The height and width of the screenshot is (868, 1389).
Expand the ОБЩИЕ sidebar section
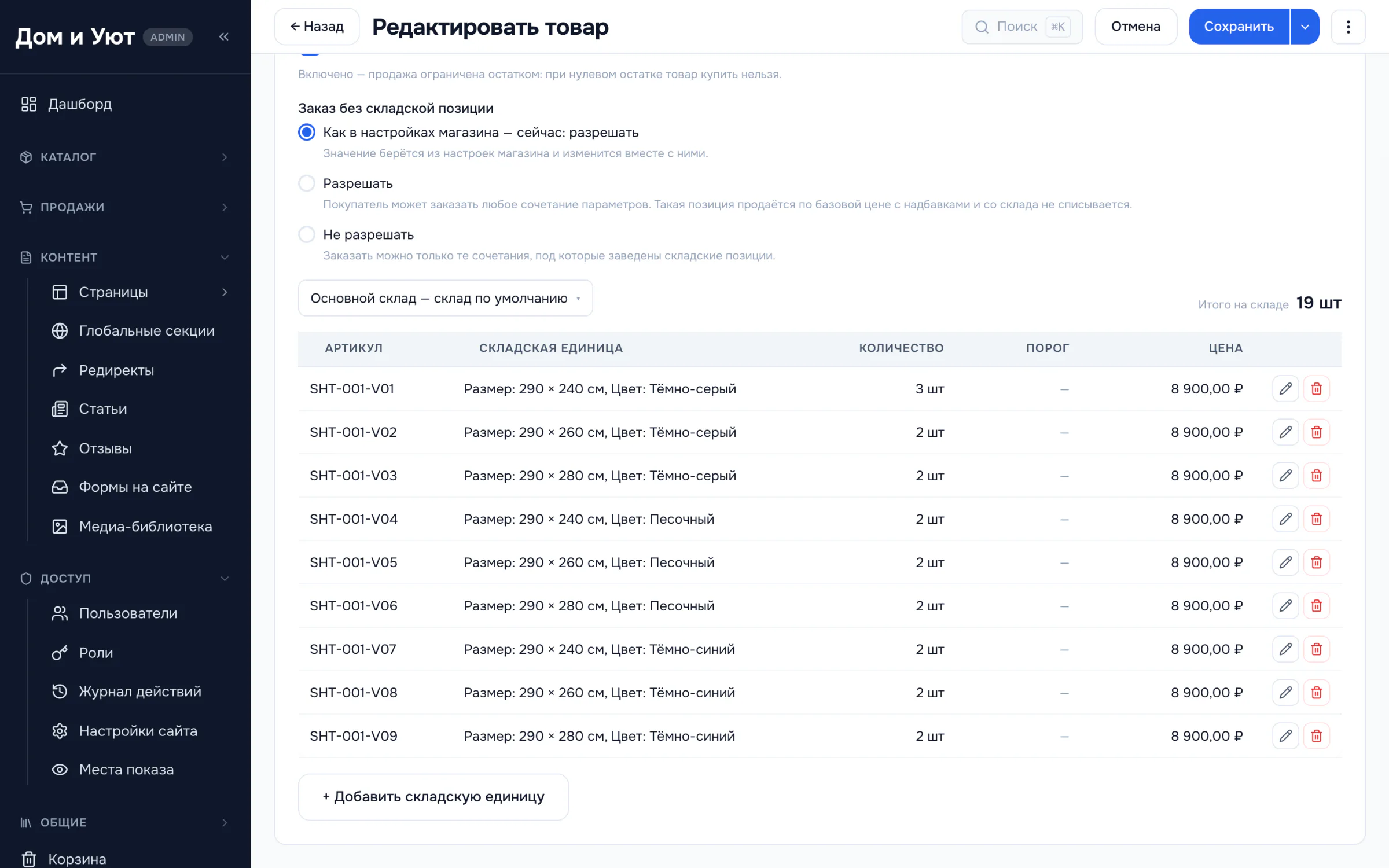[x=126, y=823]
